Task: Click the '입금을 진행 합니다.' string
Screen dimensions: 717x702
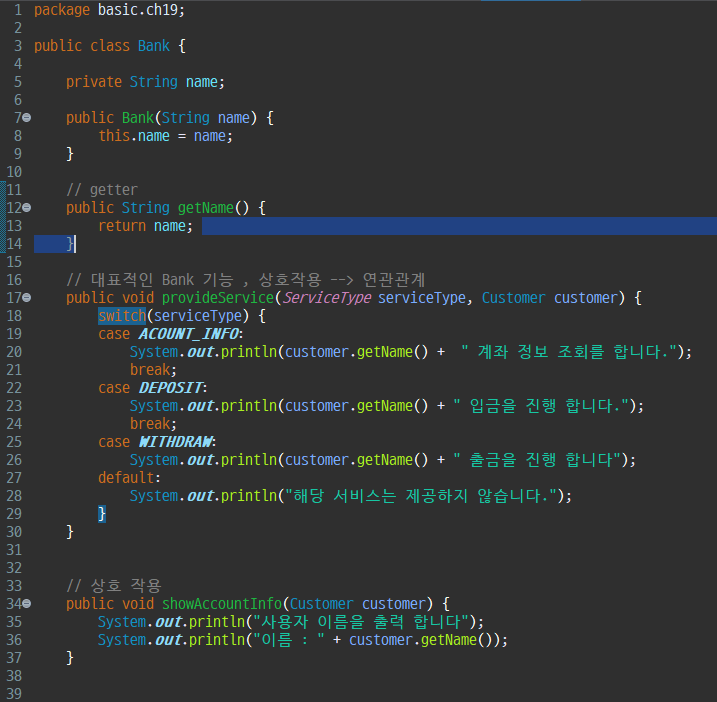Action: coord(541,406)
